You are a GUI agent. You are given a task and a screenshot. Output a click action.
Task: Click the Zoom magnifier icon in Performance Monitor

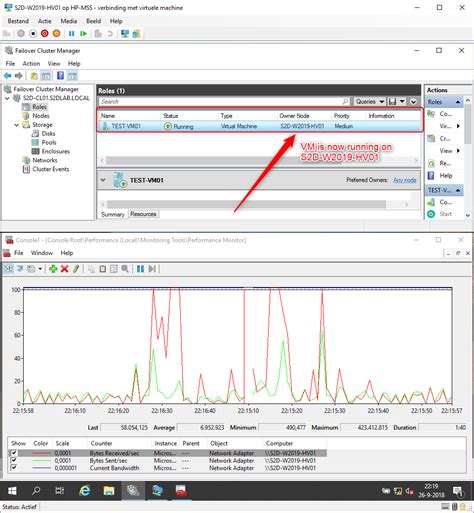pos(125,269)
